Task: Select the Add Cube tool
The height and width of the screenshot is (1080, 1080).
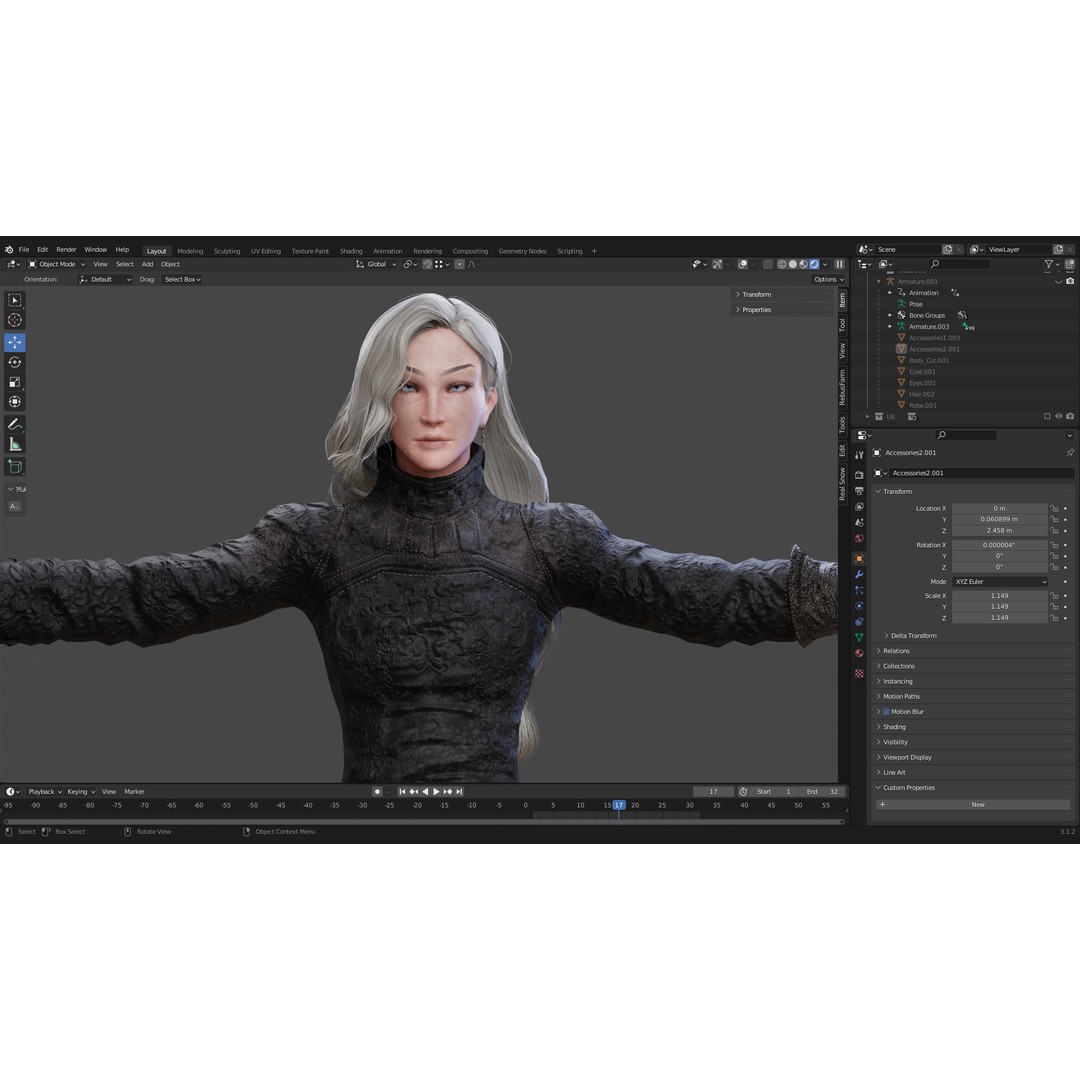Action: pos(14,466)
